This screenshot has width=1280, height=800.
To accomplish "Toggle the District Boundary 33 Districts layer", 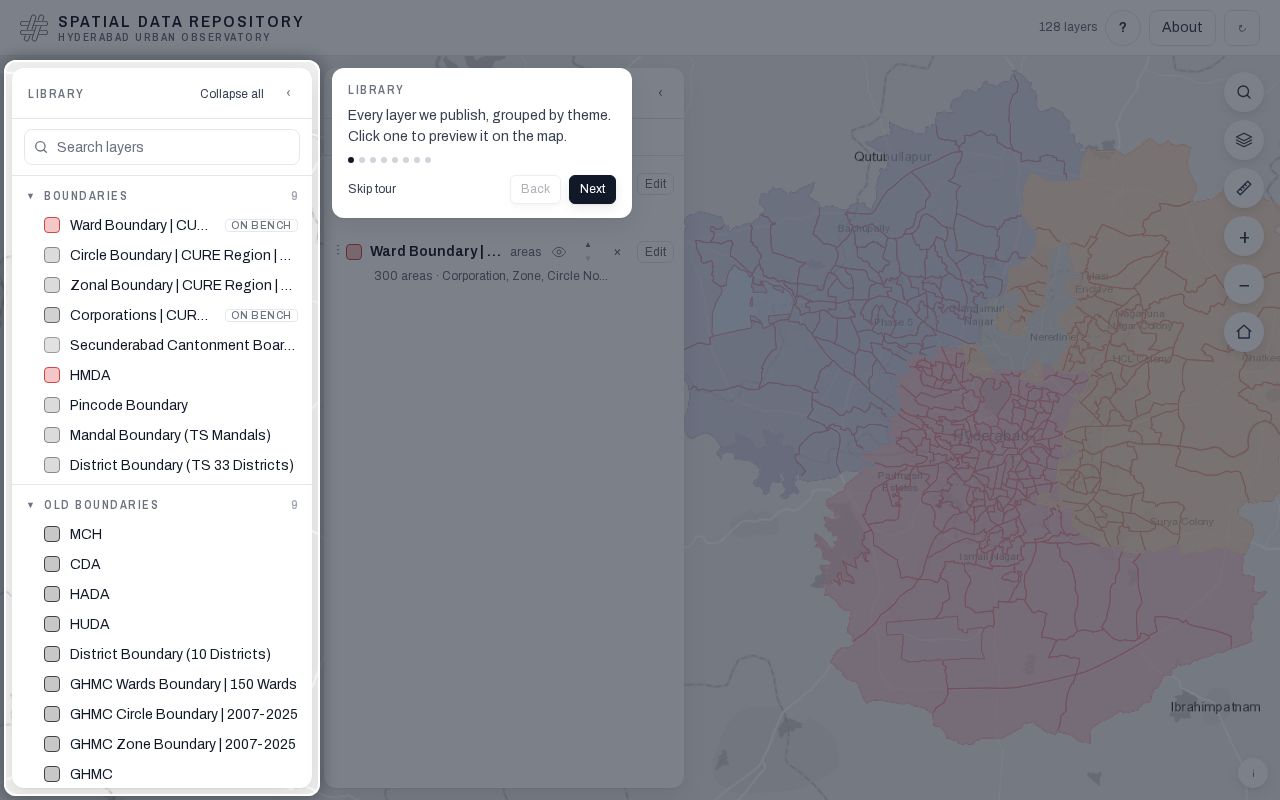I will click(52, 465).
